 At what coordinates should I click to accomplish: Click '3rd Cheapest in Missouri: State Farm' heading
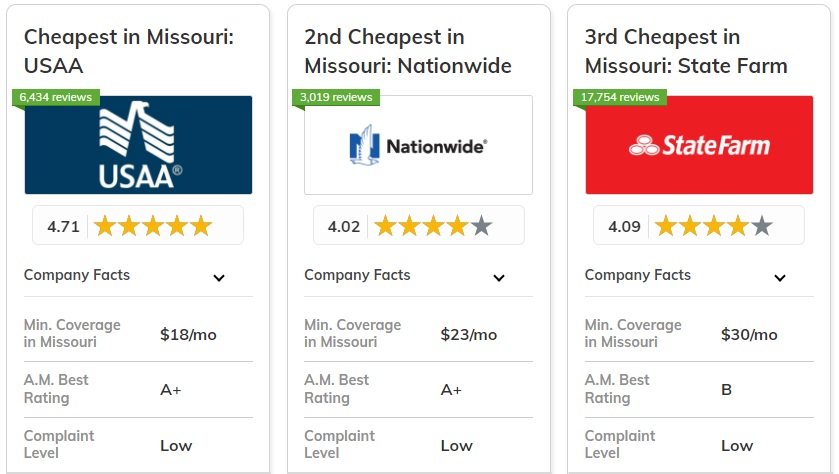686,51
